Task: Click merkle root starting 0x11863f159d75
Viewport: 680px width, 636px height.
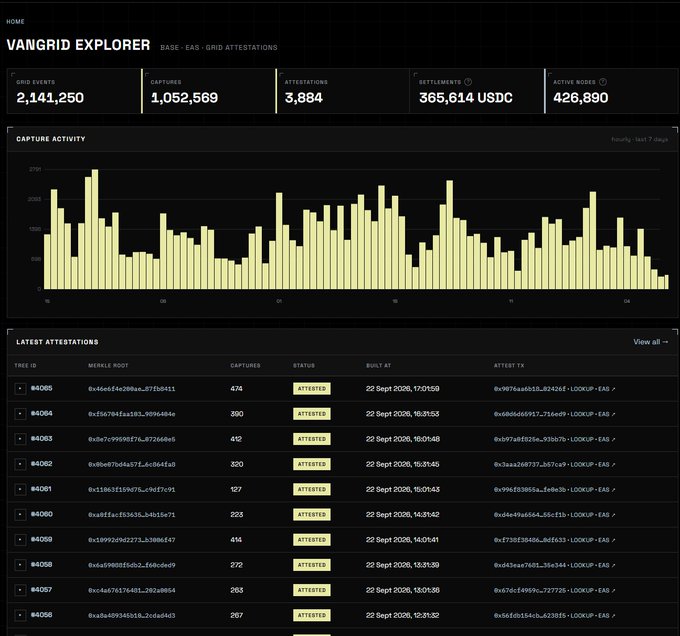Action: pos(132,489)
